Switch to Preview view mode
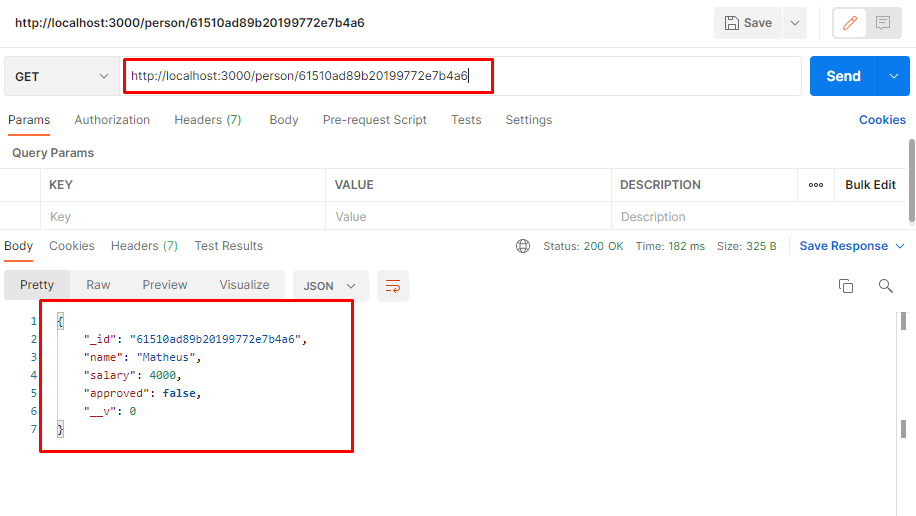The image size is (916, 516). (165, 285)
